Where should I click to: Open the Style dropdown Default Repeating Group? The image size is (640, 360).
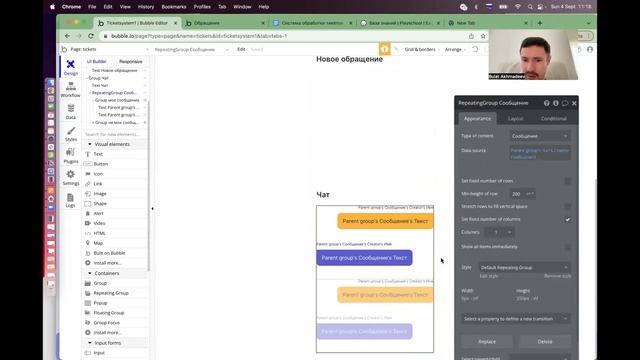pos(524,268)
